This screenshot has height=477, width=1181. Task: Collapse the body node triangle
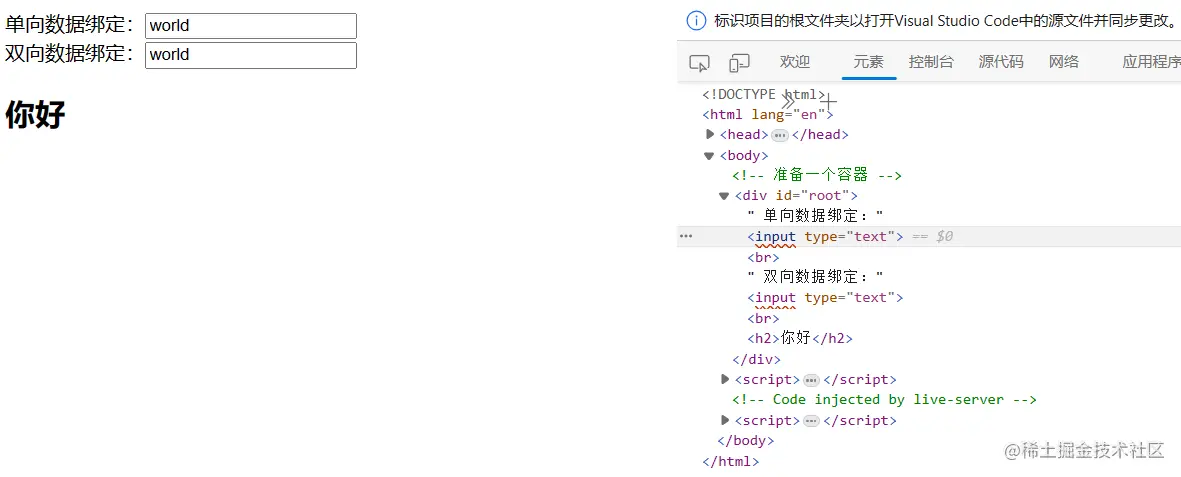709,156
